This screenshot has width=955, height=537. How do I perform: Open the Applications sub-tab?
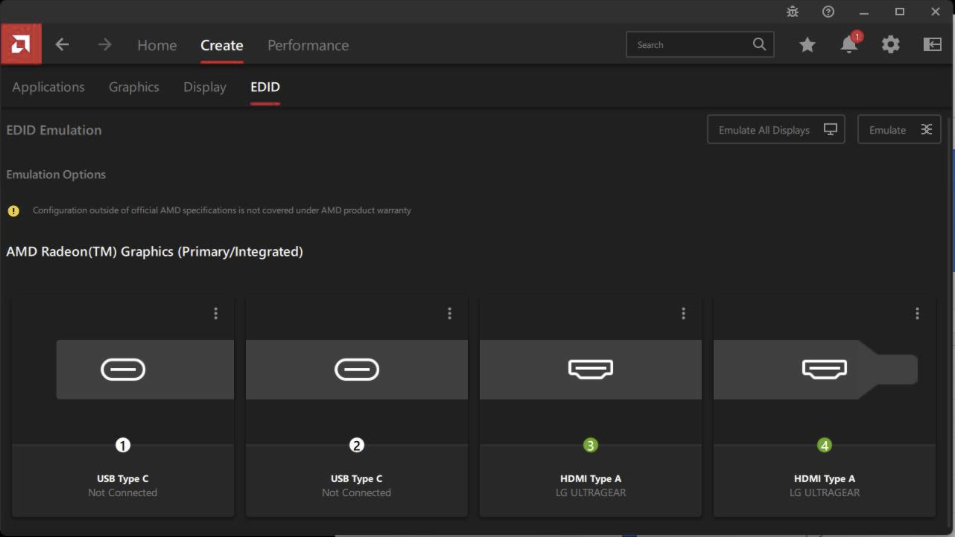pos(48,87)
